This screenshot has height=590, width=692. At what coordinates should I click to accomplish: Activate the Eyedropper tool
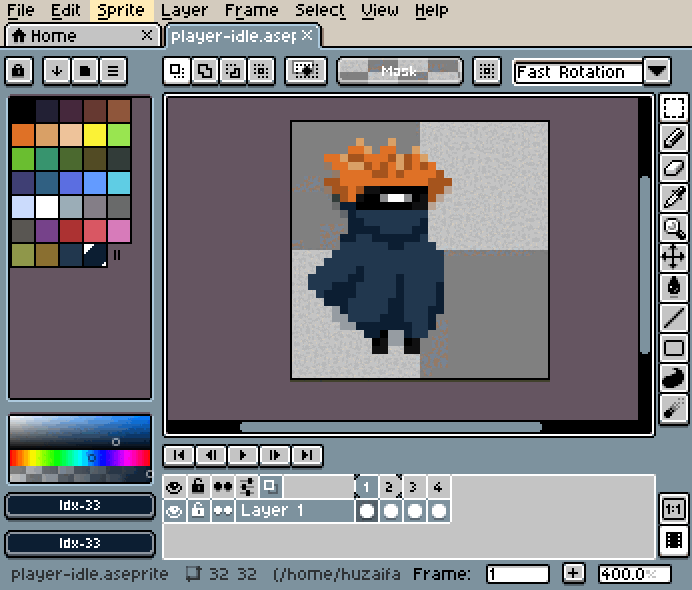(674, 198)
